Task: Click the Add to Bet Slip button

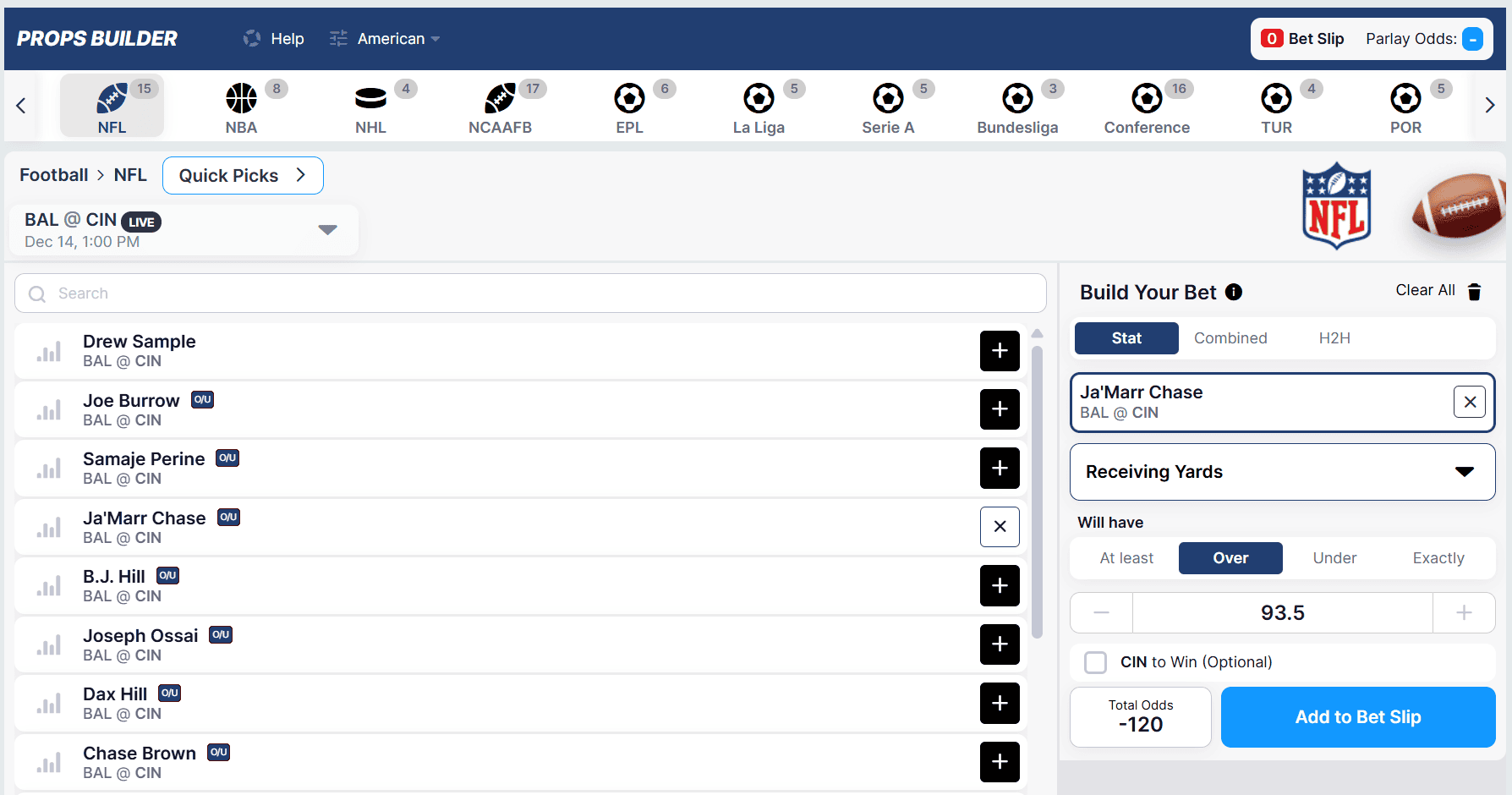Action: (1357, 716)
